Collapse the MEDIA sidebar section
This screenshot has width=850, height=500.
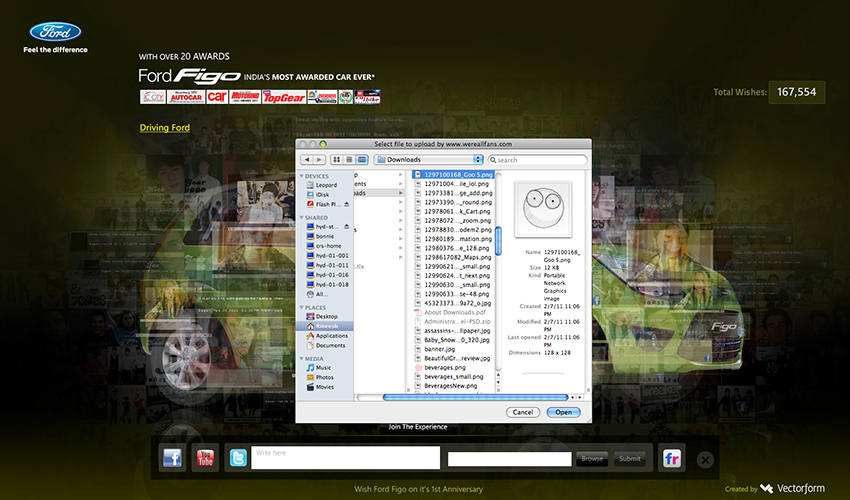point(301,358)
